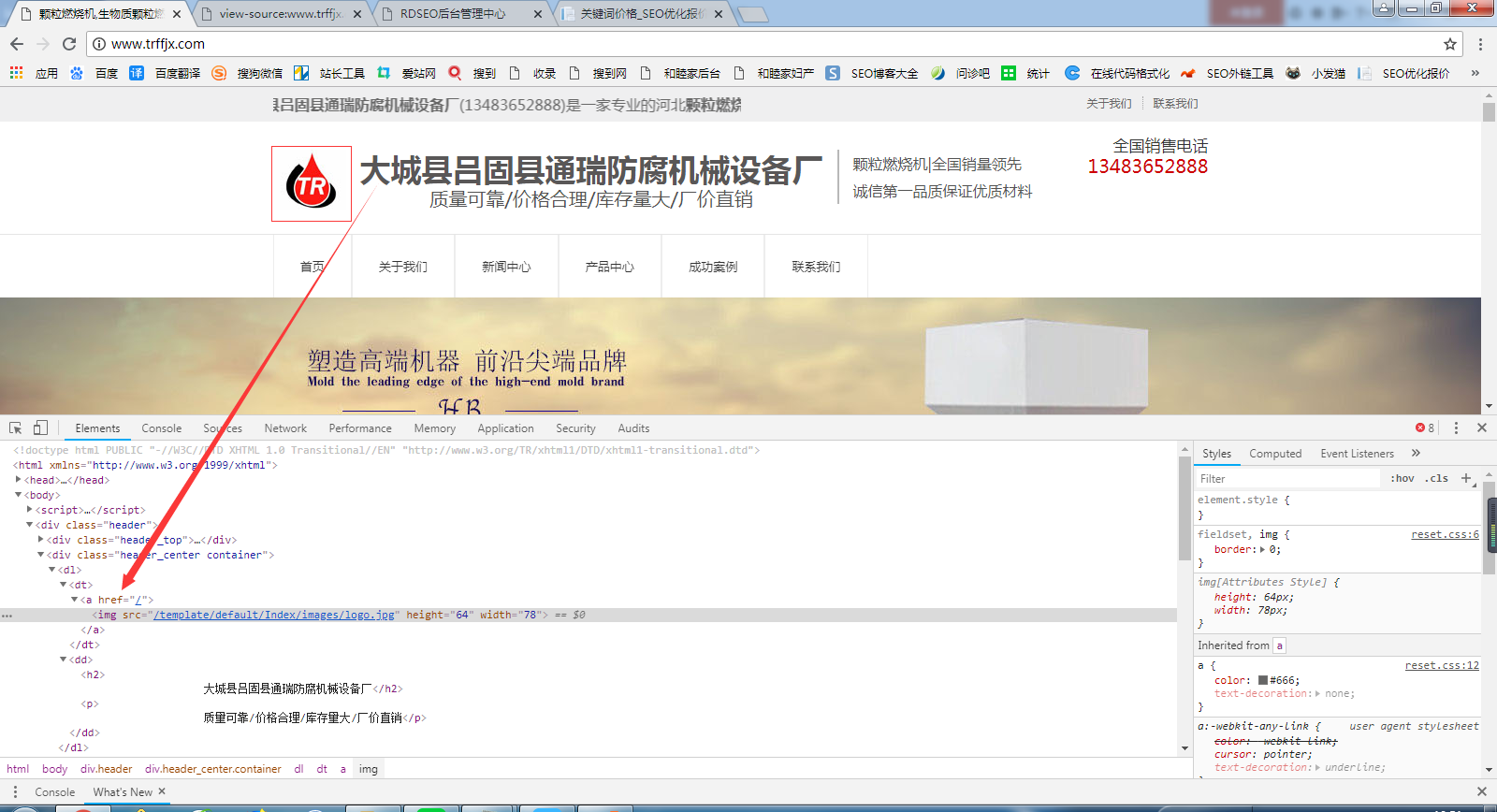Click the 产品中心 navigation link
The image size is (1497, 812).
point(610,267)
